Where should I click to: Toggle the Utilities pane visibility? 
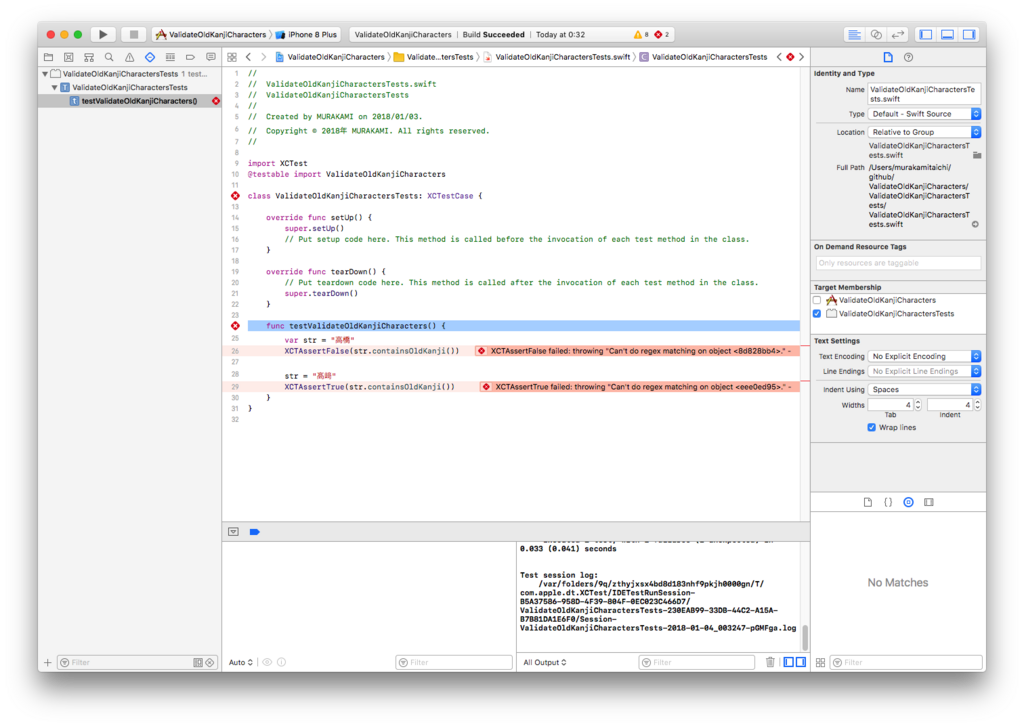968,35
